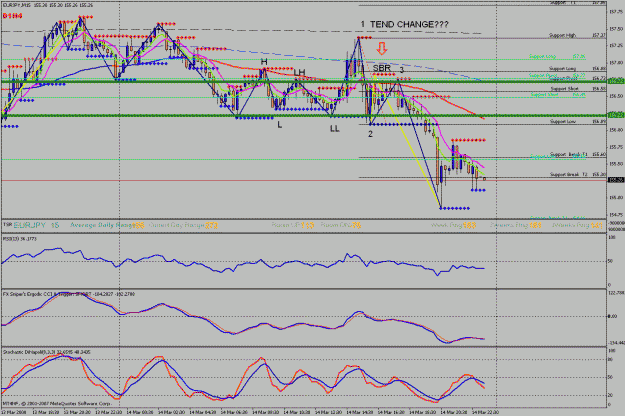Select black Support Long level label
The width and height of the screenshot is (625, 416).
562,69
